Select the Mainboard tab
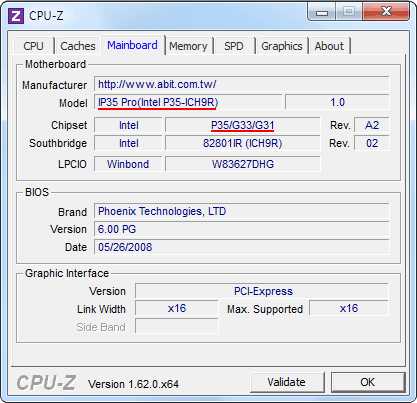 (x=132, y=45)
